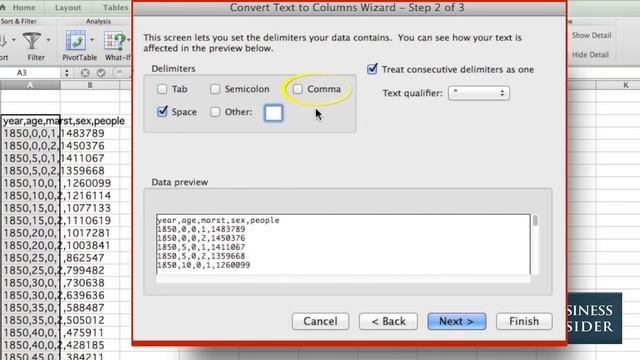The width and height of the screenshot is (640, 360).
Task: Open the PivotTable dropdown arrow
Action: 92,40
